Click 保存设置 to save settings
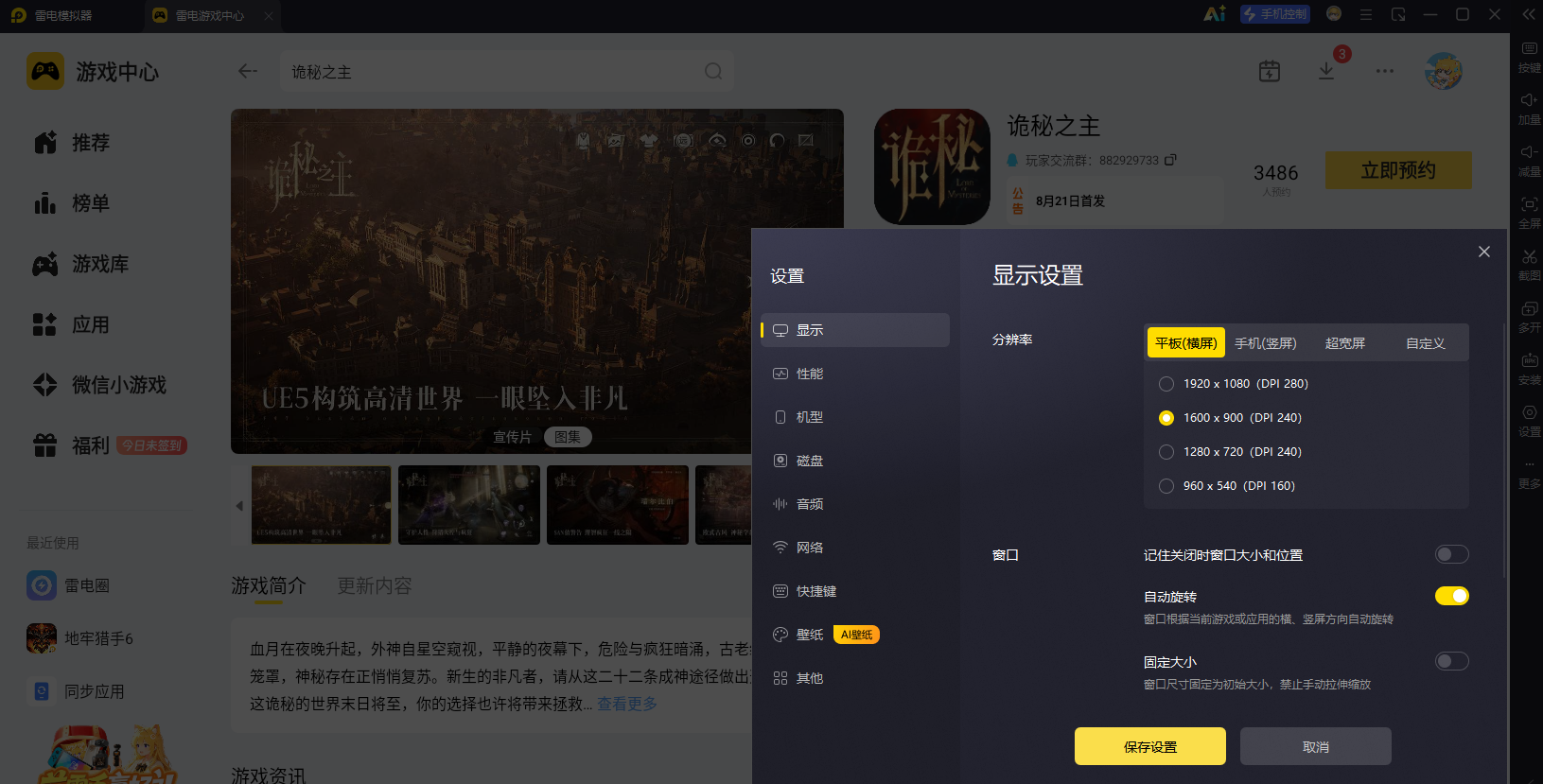 [1150, 746]
